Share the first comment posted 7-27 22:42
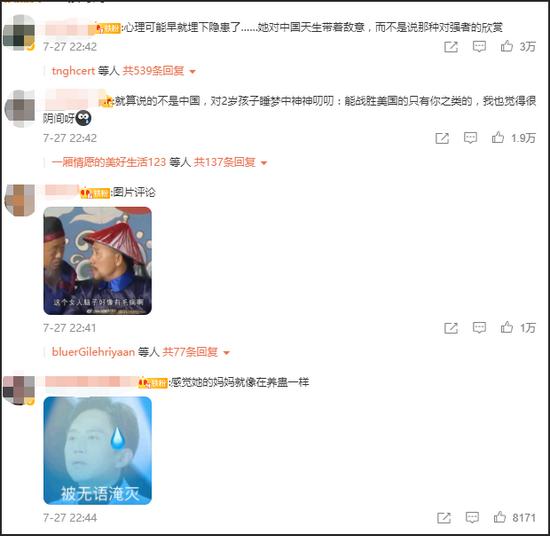550x536 pixels. click(x=451, y=47)
